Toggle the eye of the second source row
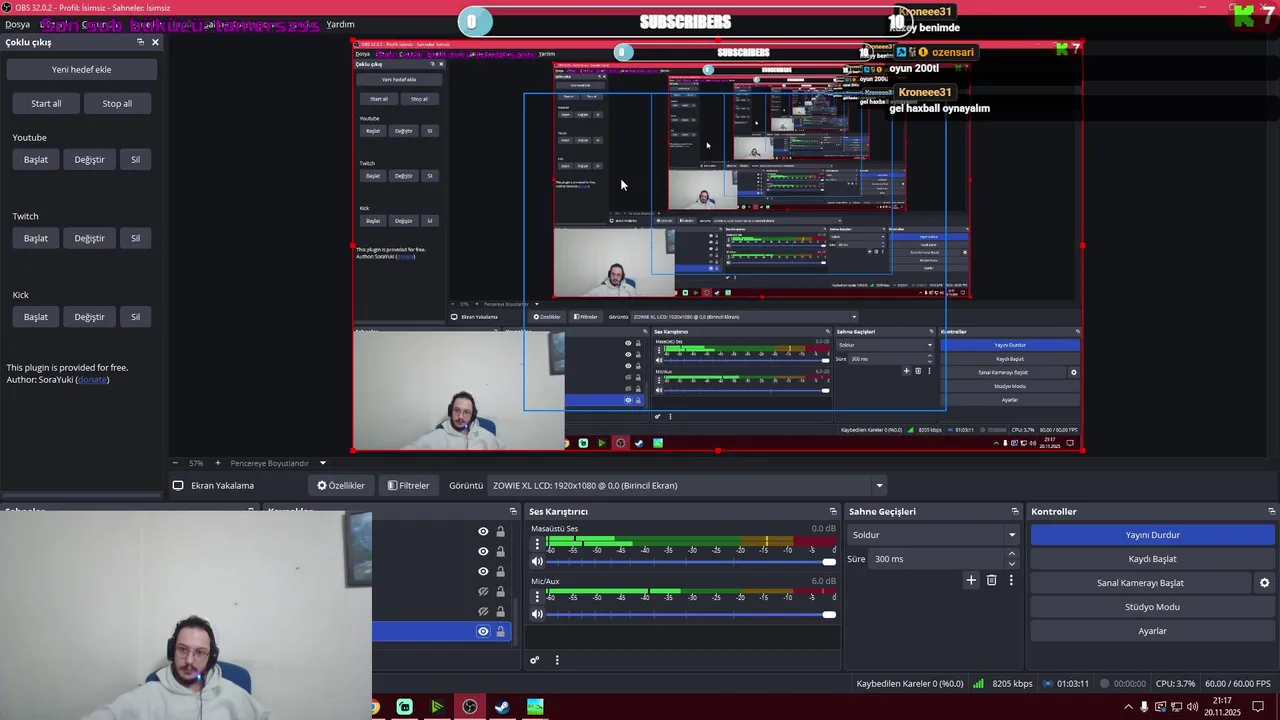Viewport: 1280px width, 720px height. (483, 551)
